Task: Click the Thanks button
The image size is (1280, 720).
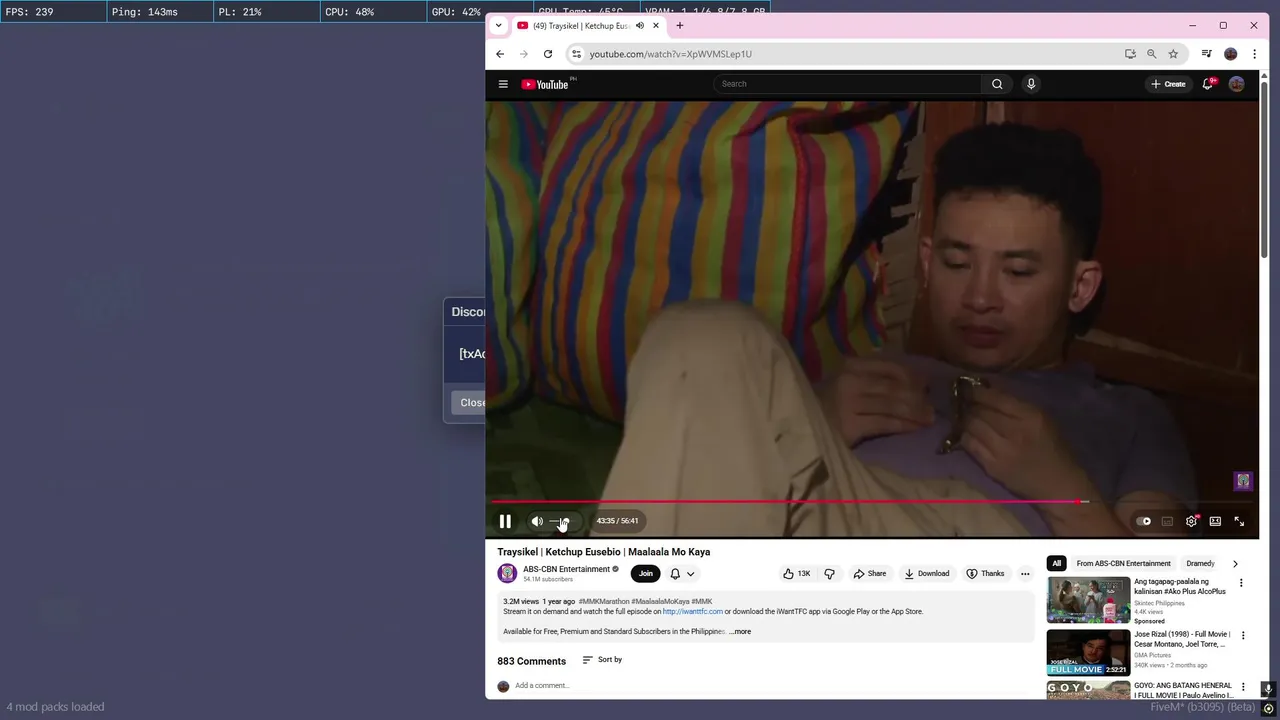Action: coord(985,573)
